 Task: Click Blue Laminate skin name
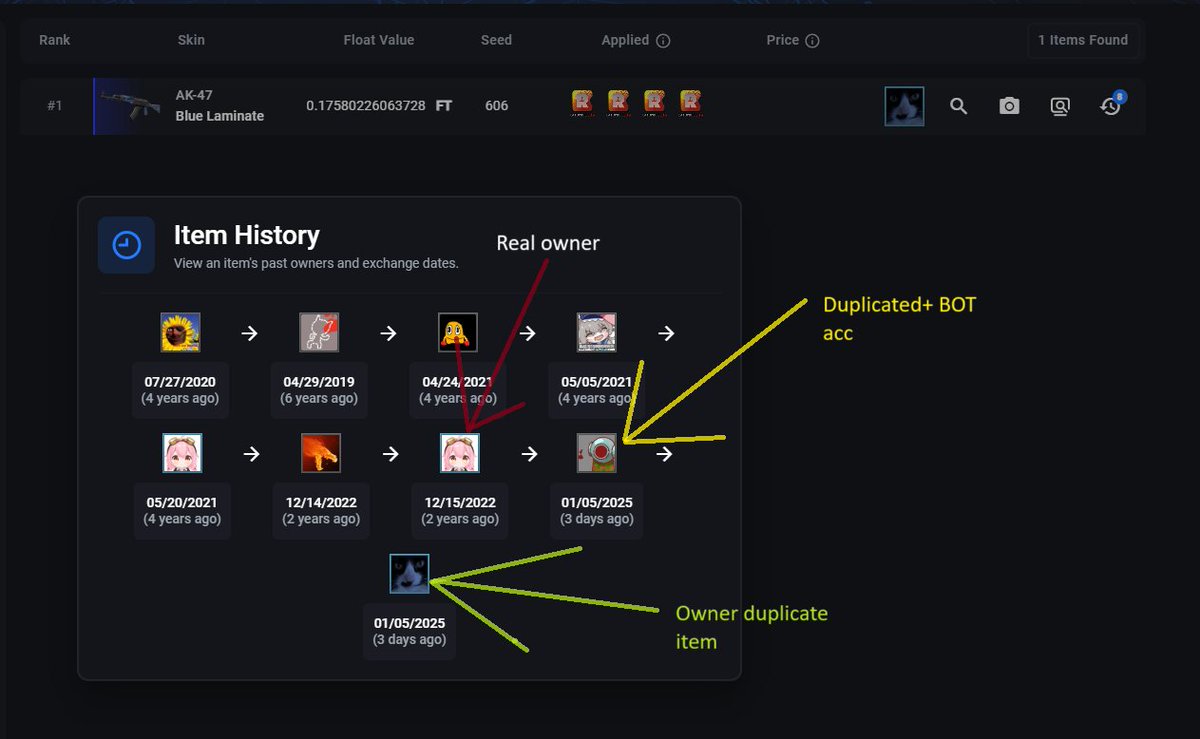pos(220,116)
